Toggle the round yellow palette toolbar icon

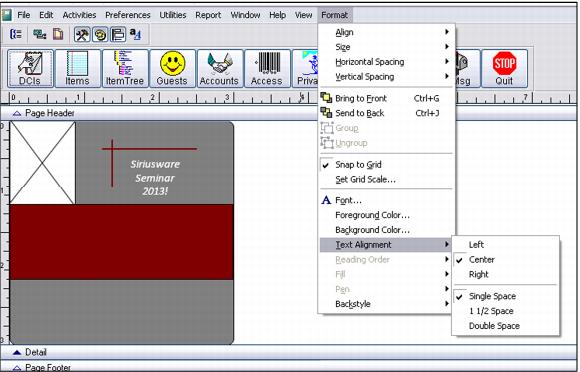click(x=100, y=35)
